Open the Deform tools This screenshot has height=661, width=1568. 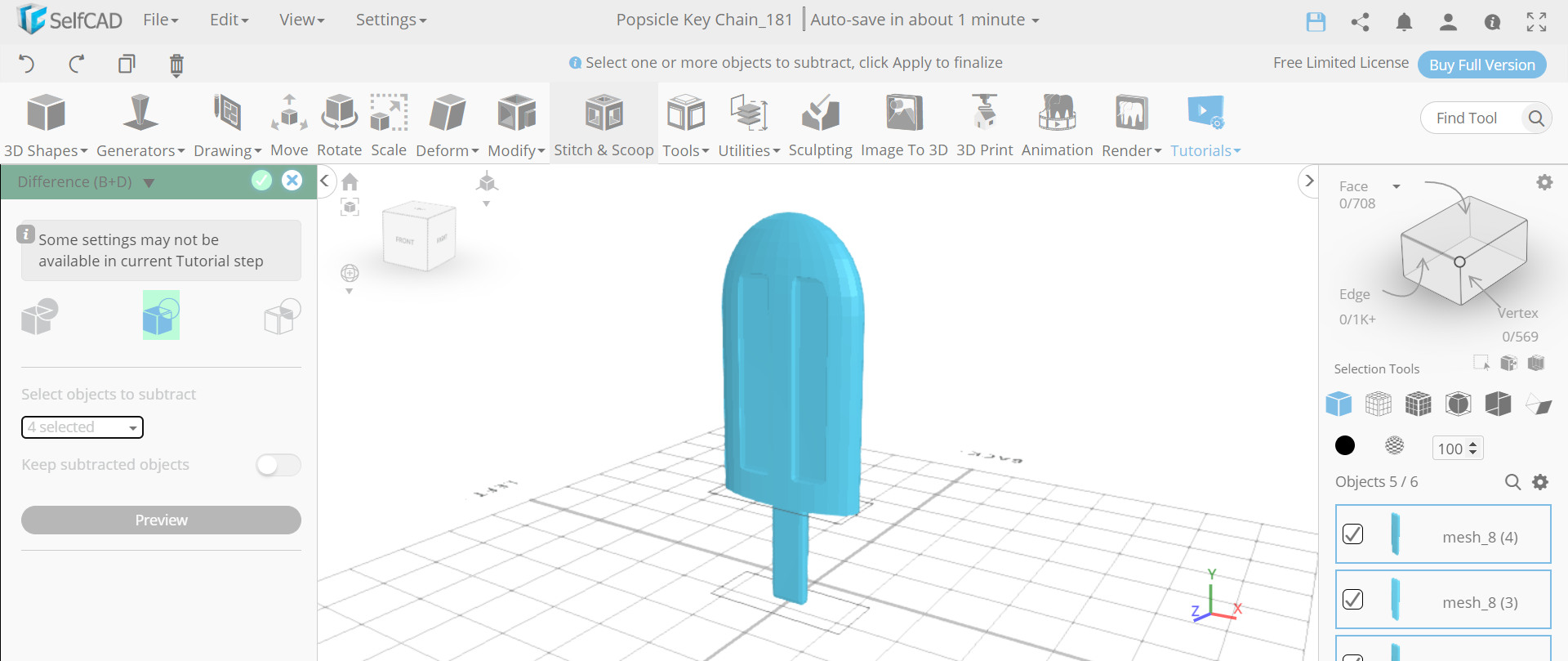point(448,125)
